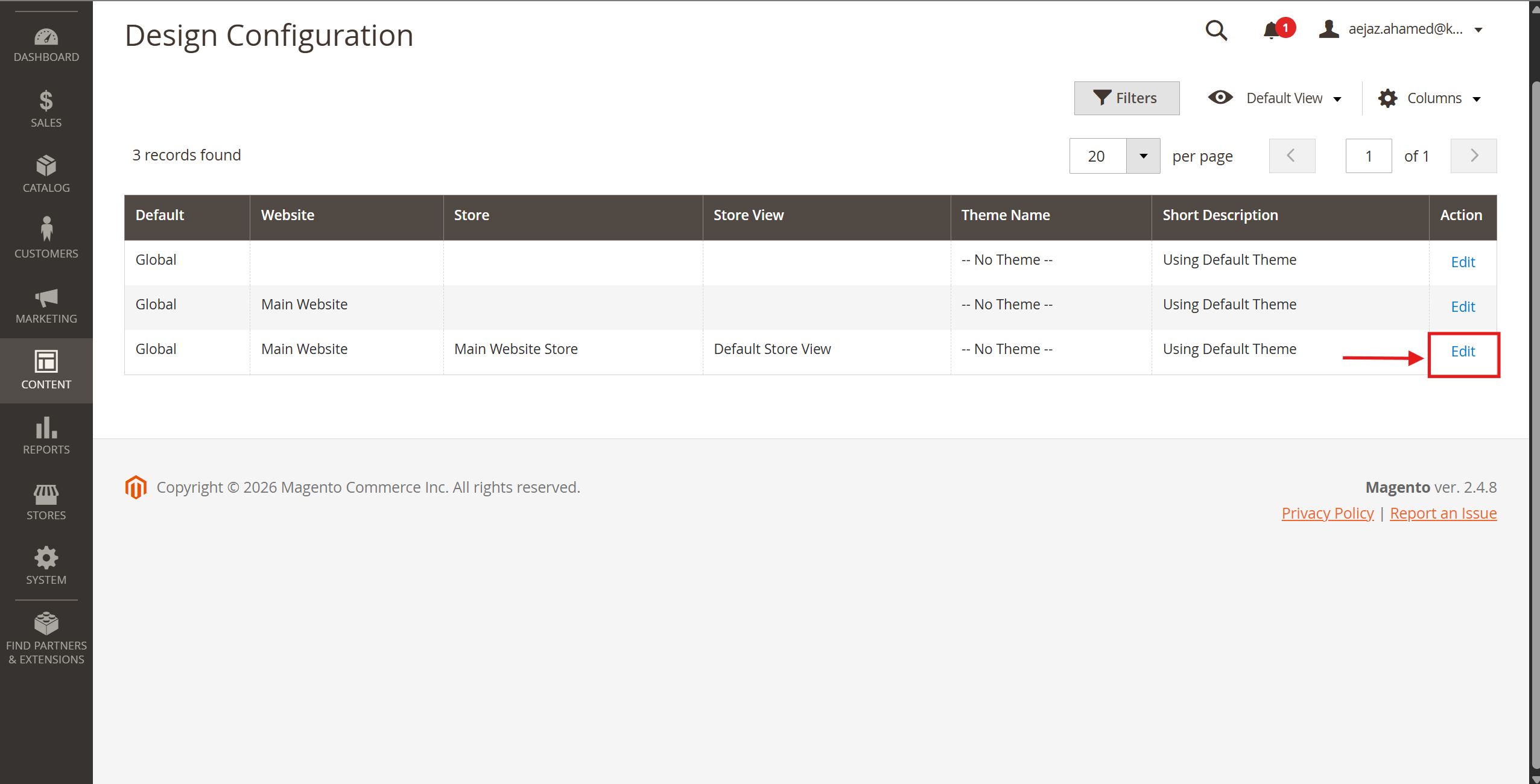Click the search magnifier icon
The width and height of the screenshot is (1540, 784).
pos(1216,30)
